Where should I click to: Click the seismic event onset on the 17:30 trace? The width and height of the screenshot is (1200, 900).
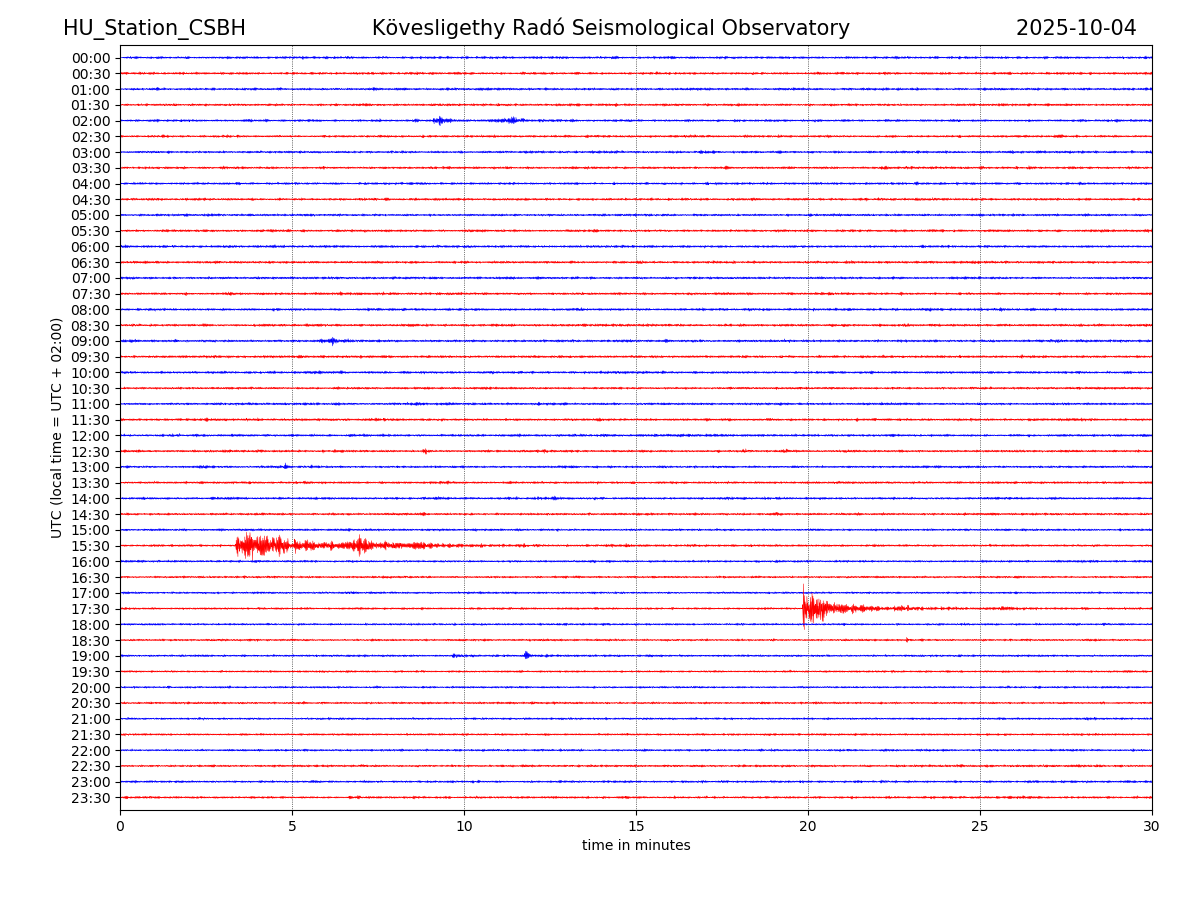(808, 608)
